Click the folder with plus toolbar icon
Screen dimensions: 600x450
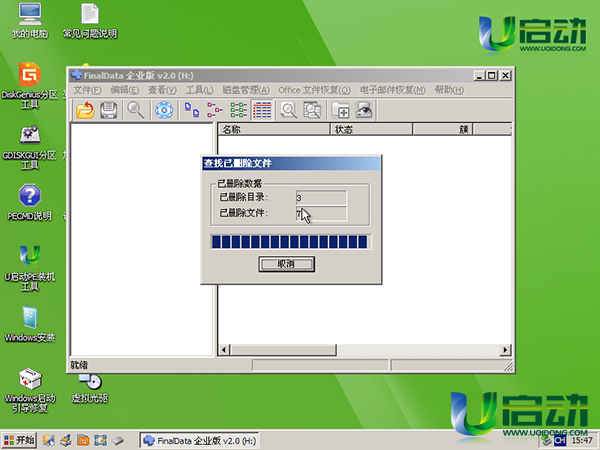point(340,110)
